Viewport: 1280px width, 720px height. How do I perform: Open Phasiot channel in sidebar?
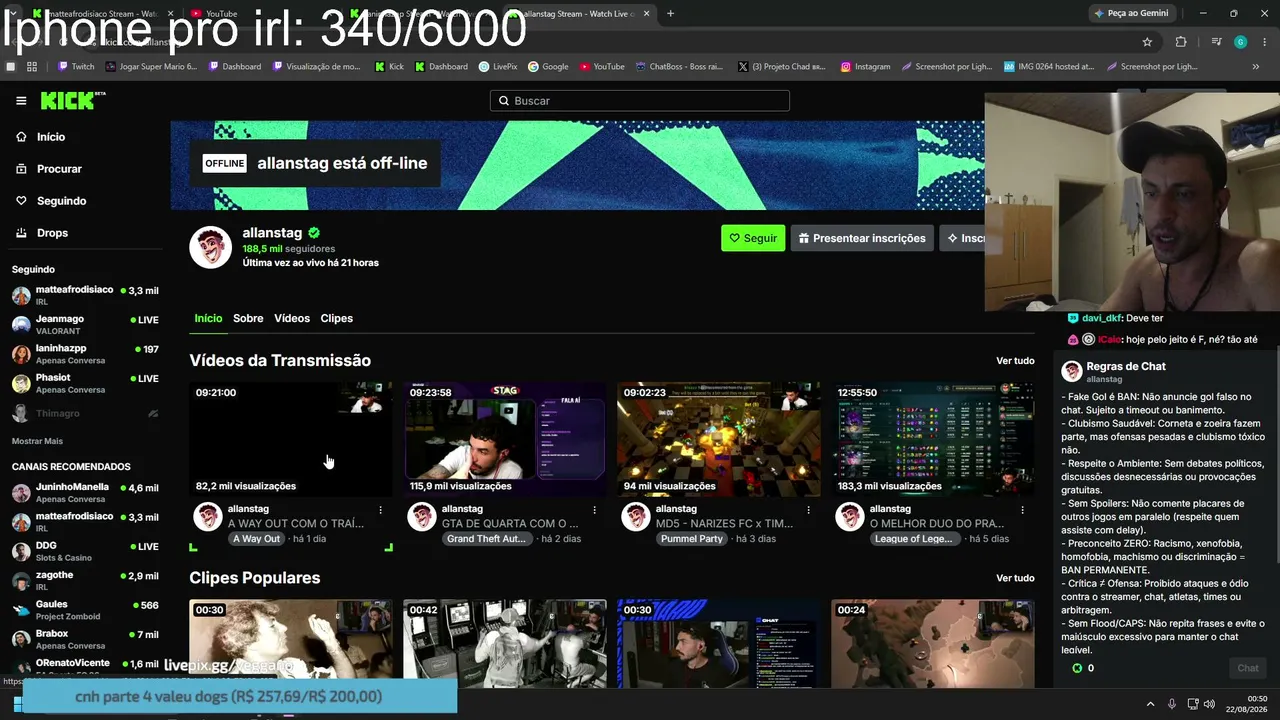(x=85, y=383)
